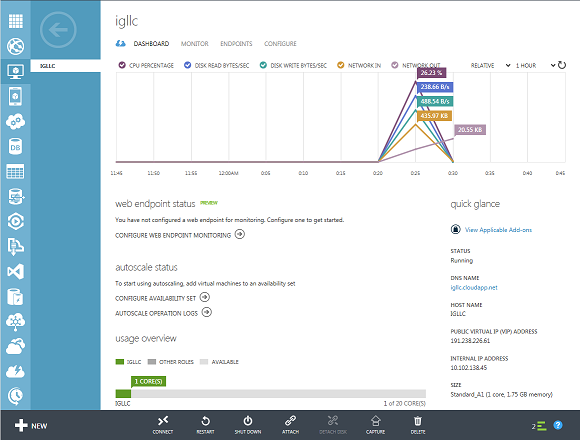Click the cores usage progress bar
580x440 pixels.
[x=271, y=394]
